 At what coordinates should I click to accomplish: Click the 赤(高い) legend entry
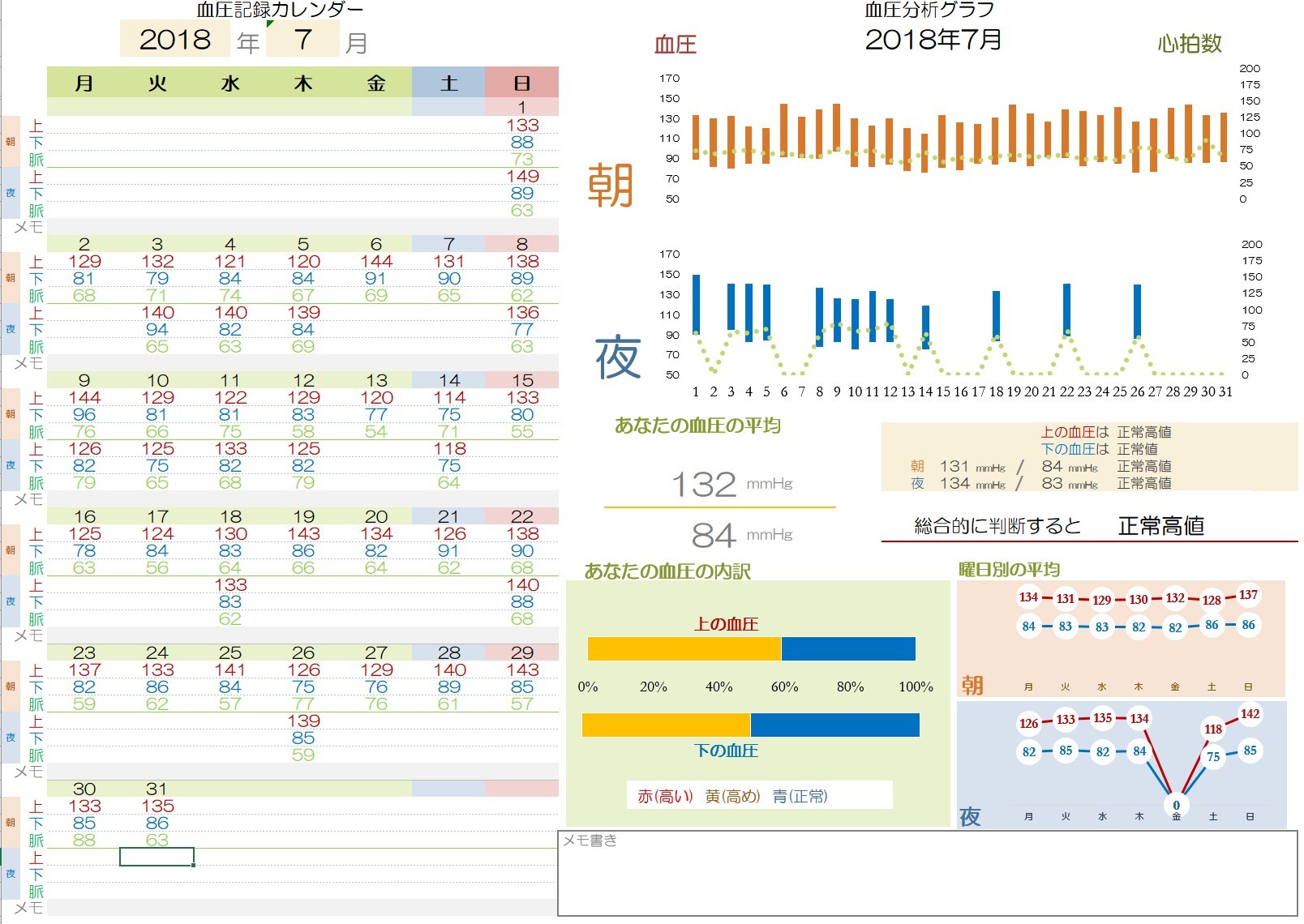[x=665, y=797]
